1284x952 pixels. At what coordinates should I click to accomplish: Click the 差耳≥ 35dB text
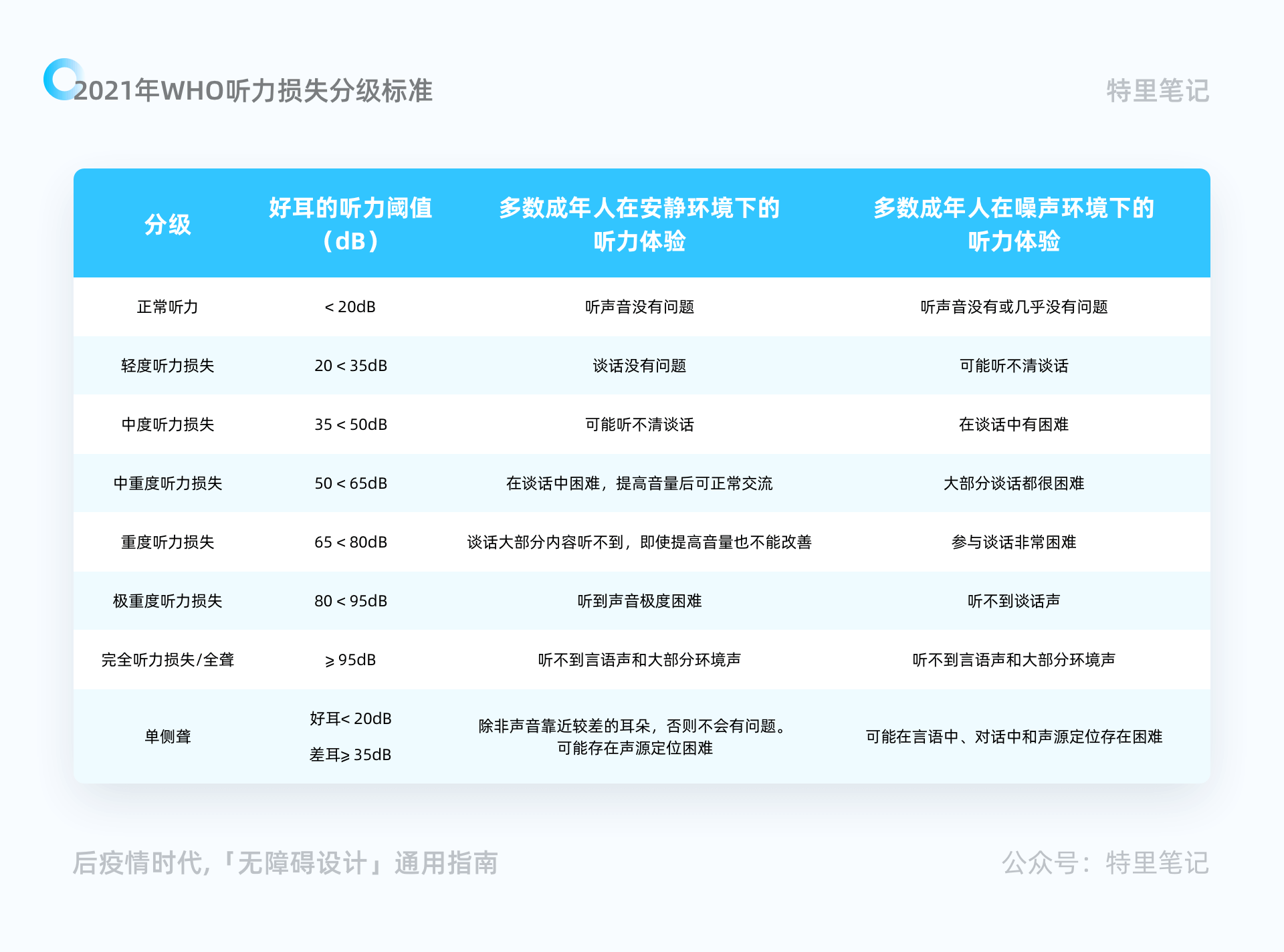[350, 755]
